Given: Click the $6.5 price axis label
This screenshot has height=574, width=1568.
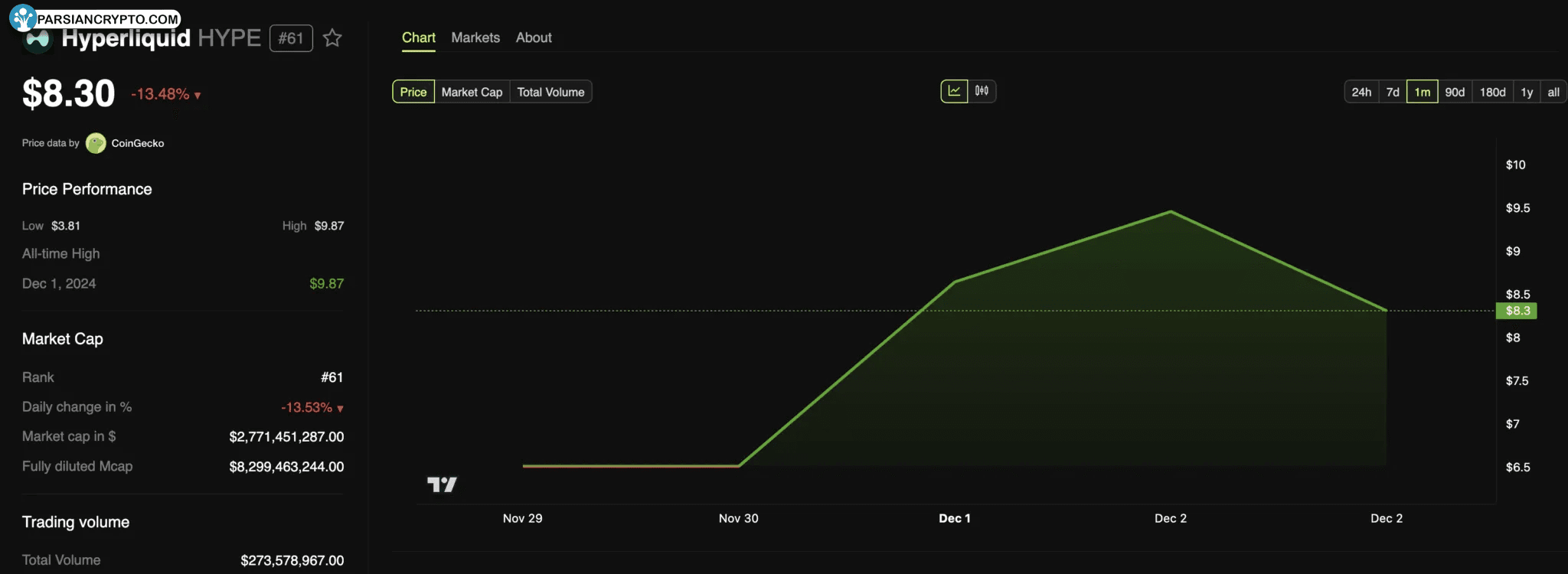Looking at the screenshot, I should pyautogui.click(x=1517, y=467).
